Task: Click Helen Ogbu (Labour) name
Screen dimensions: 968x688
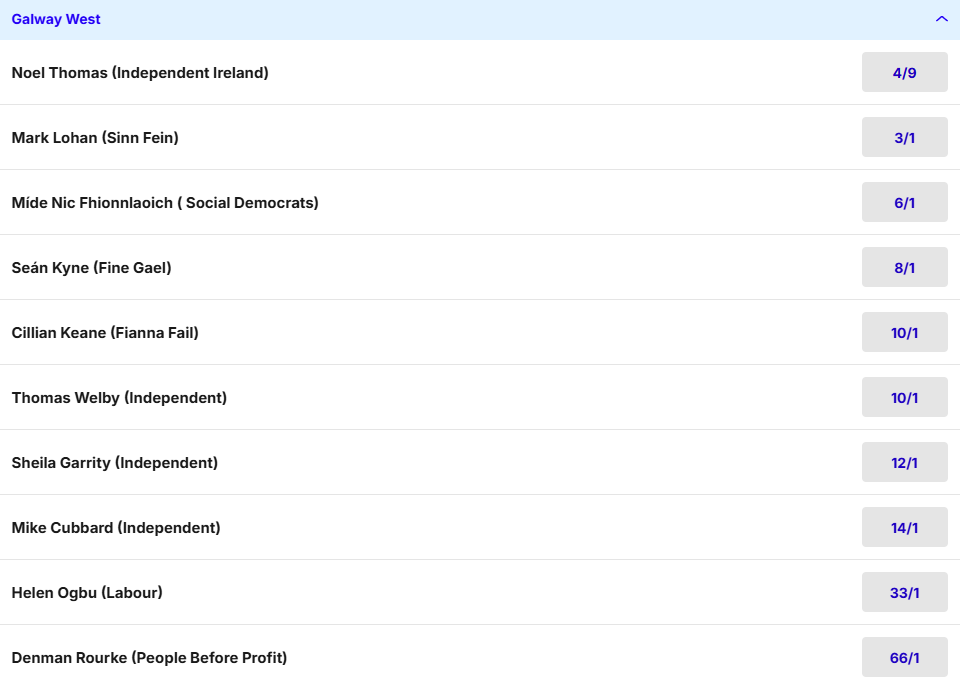Action: 87,593
